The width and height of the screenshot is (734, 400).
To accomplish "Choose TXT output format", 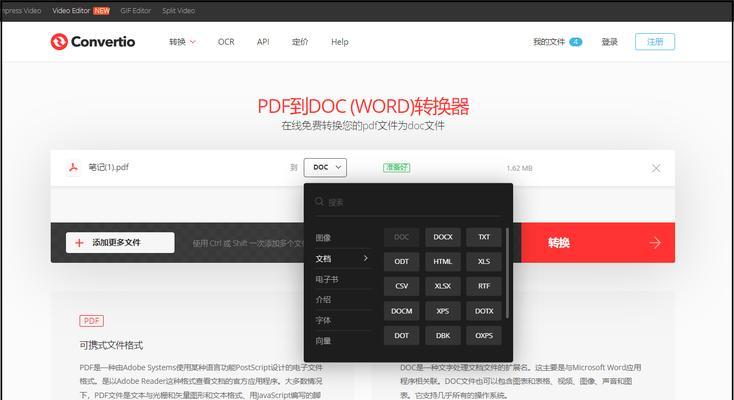I will pos(484,237).
